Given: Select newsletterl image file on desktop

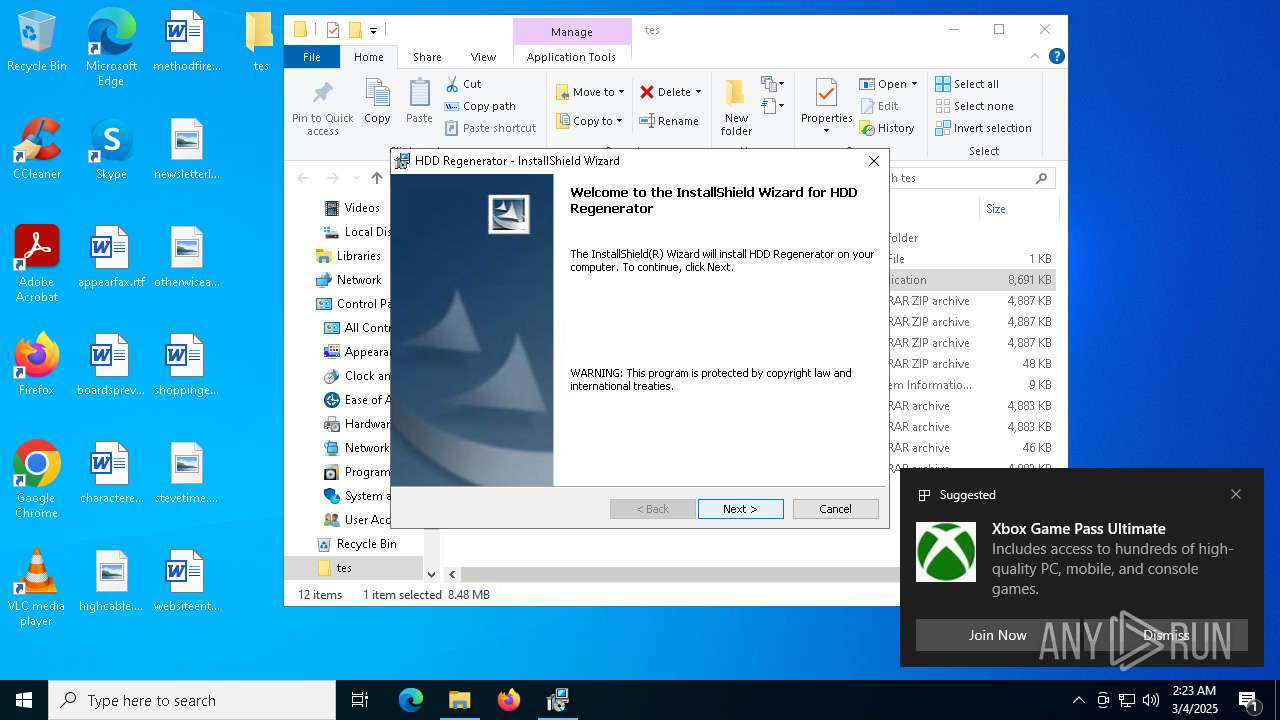Looking at the screenshot, I should click(x=186, y=149).
